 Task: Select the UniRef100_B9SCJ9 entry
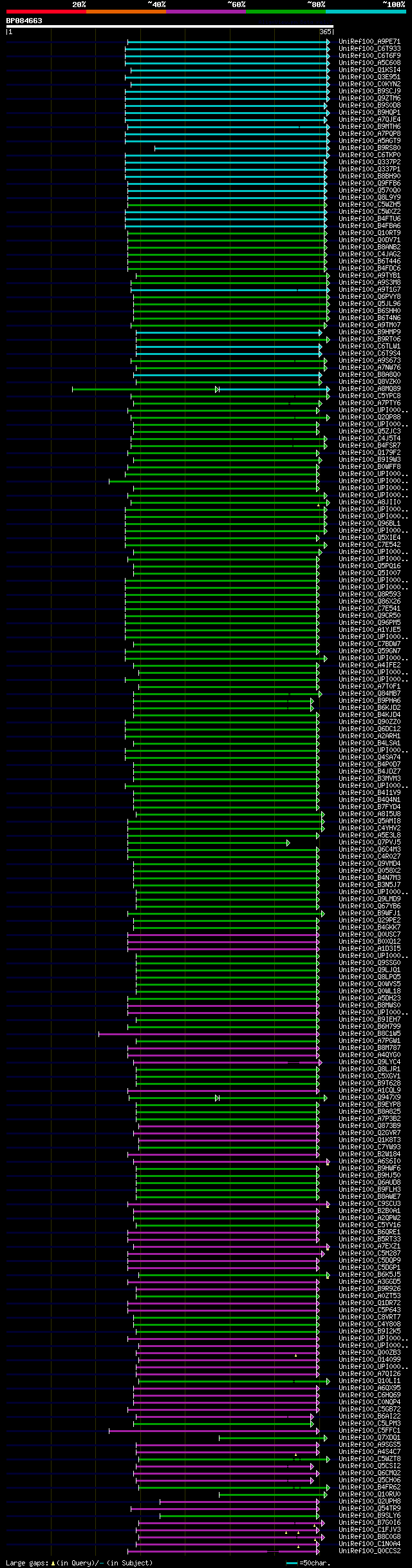coord(370,91)
